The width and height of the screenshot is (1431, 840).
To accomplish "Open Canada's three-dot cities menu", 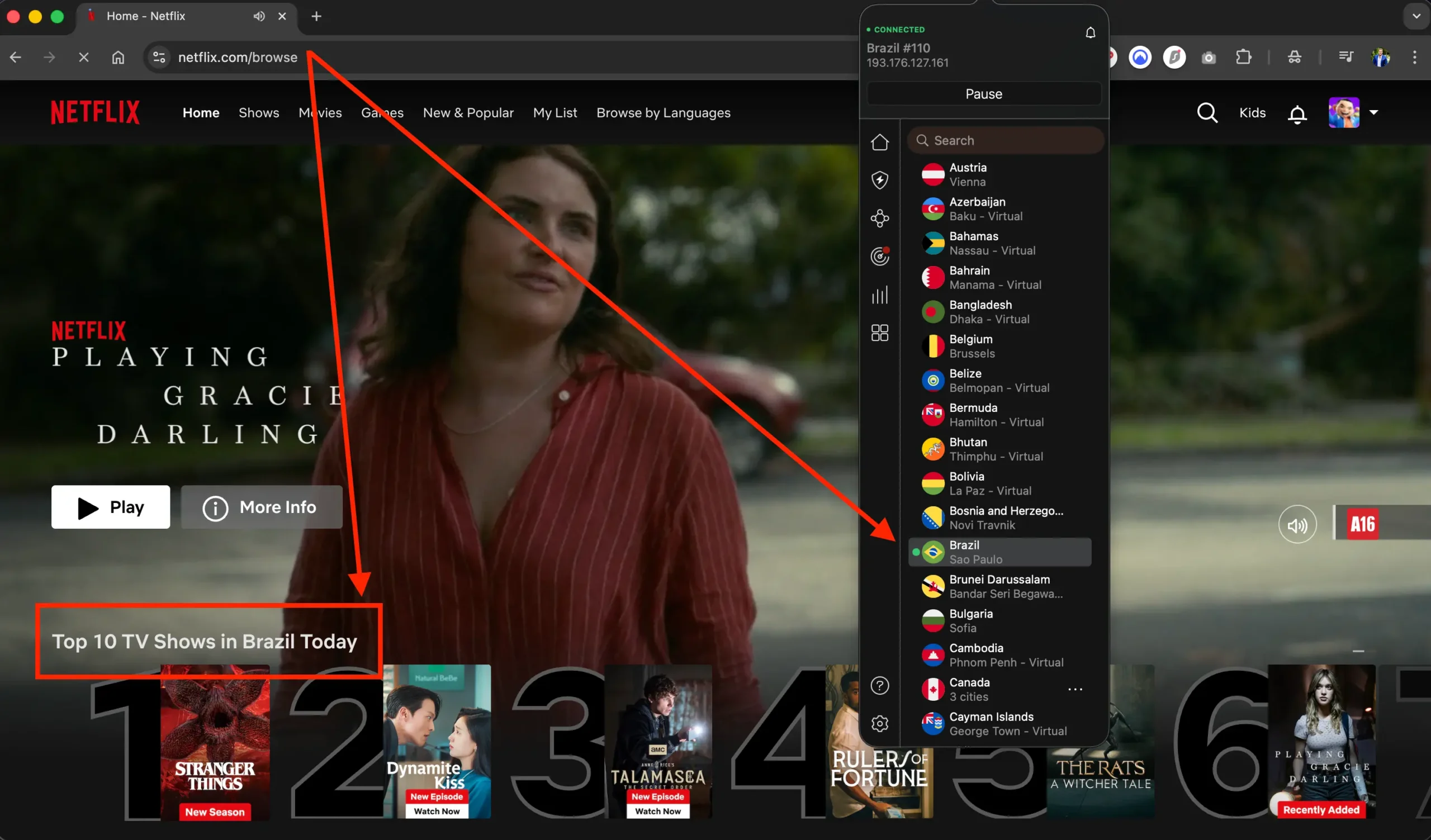I will point(1076,689).
